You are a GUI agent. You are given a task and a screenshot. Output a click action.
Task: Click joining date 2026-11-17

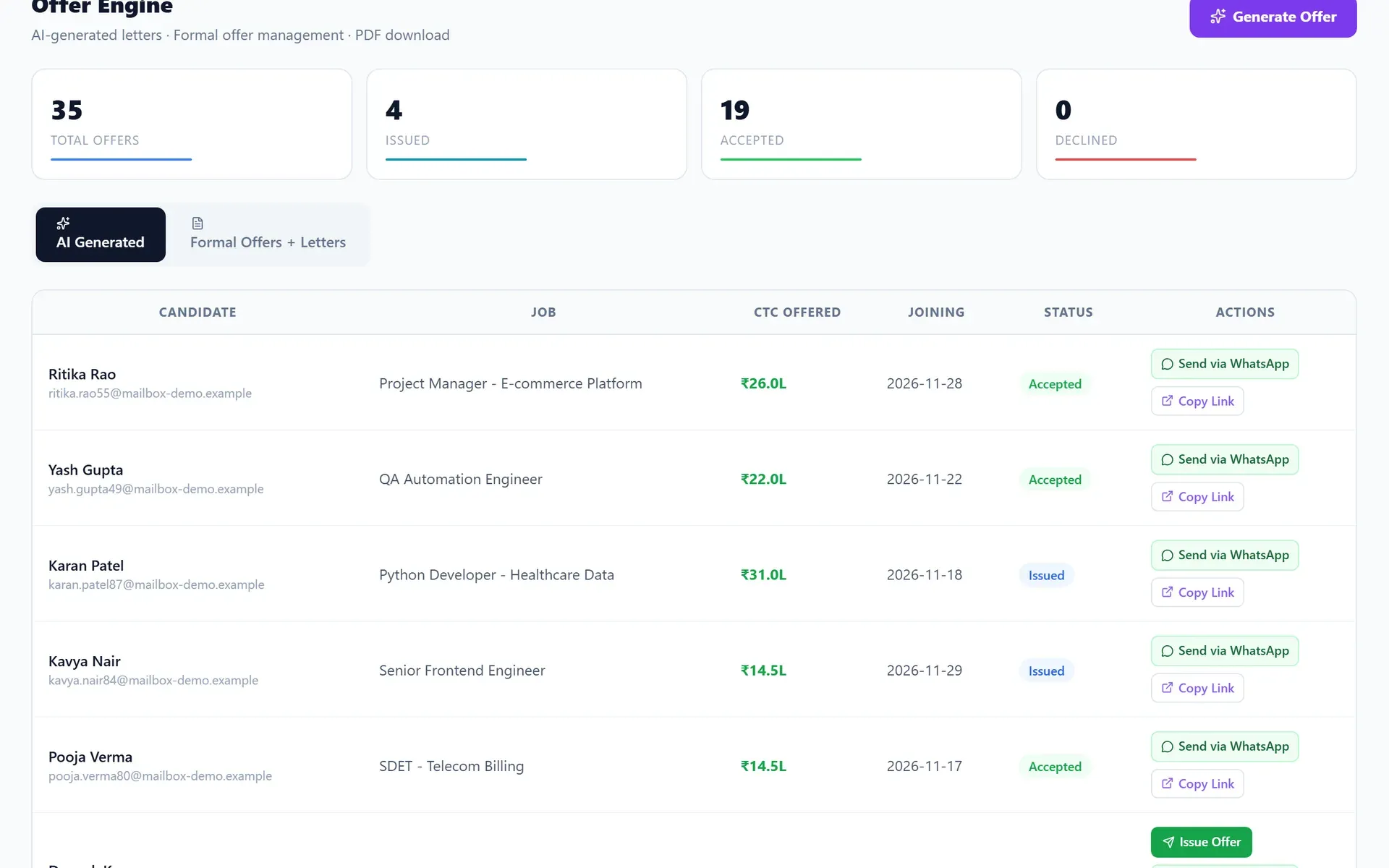[x=925, y=766]
